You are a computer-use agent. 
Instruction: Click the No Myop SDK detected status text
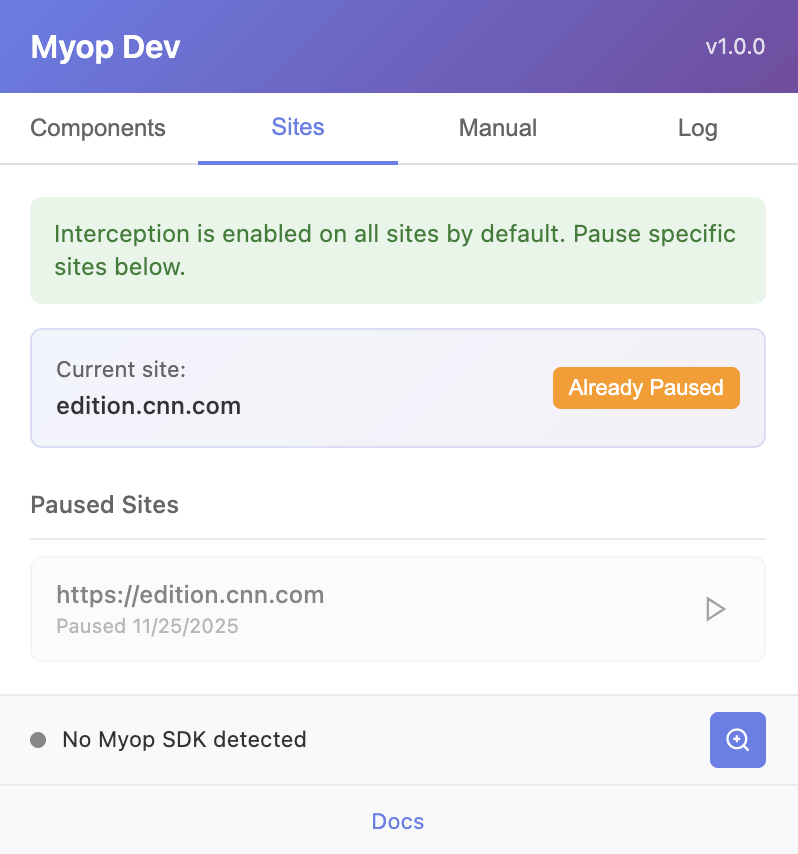(183, 740)
